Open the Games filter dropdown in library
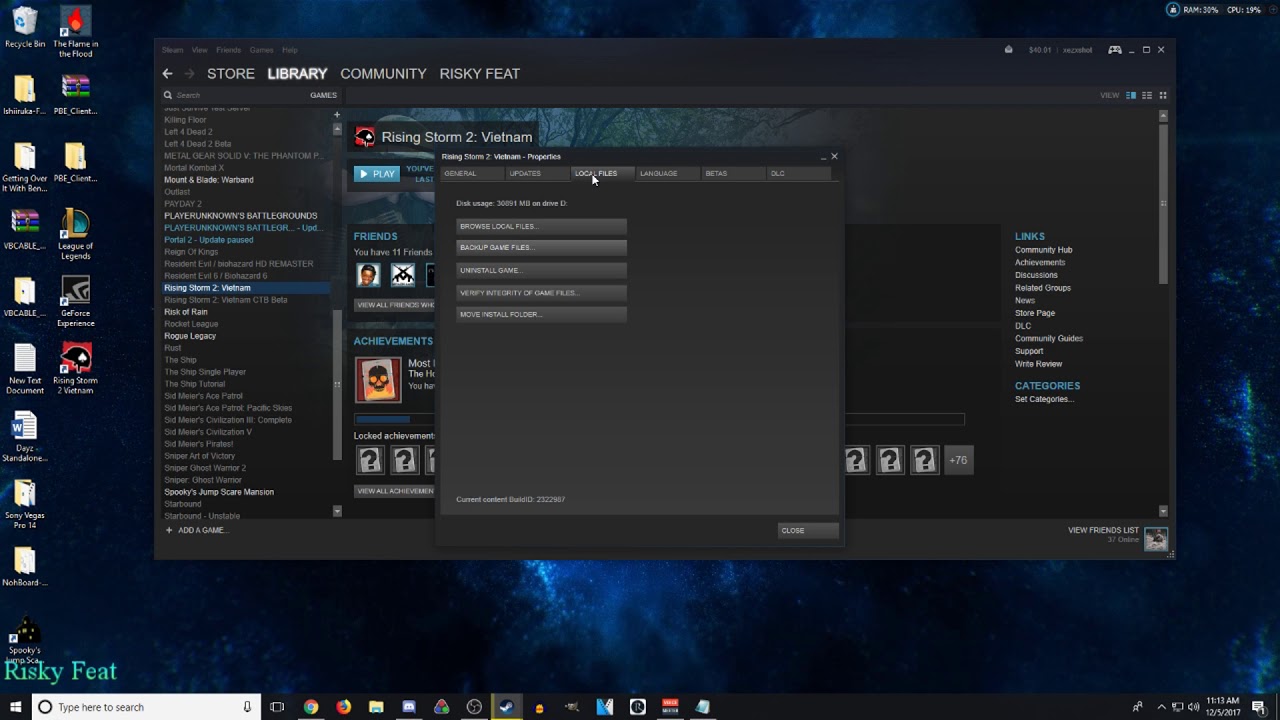The image size is (1280, 720). coord(323,95)
